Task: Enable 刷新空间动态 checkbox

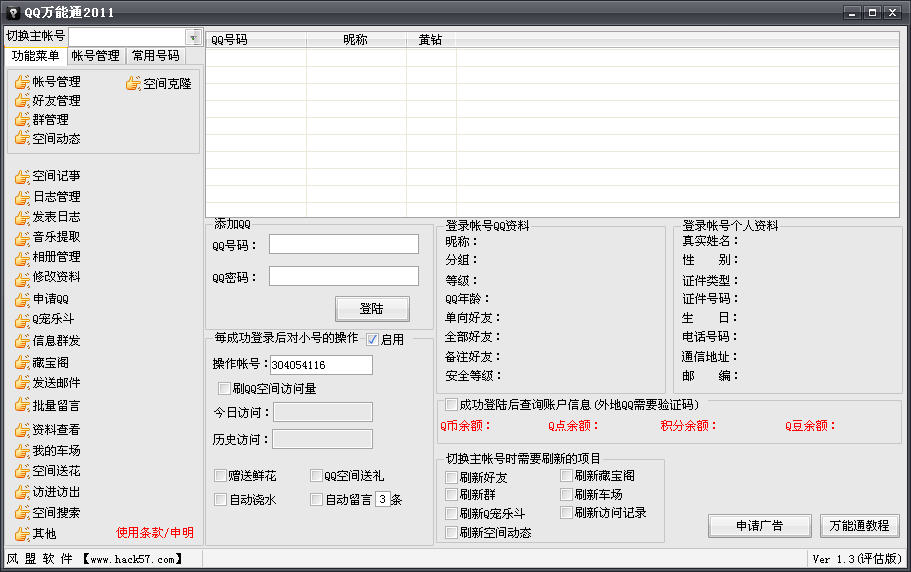Action: tap(451, 532)
